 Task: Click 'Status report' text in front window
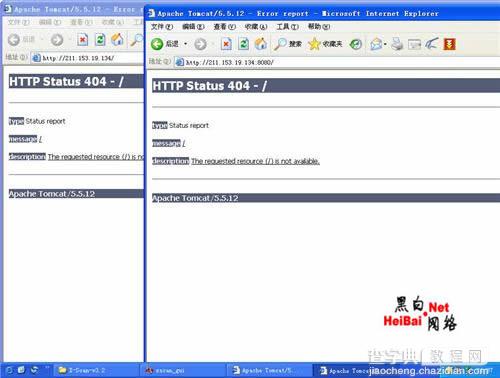[189, 125]
